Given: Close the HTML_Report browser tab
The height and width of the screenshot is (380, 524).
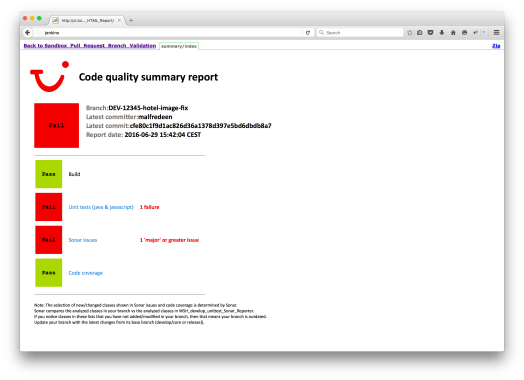Looking at the screenshot, I should pyautogui.click(x=119, y=20).
